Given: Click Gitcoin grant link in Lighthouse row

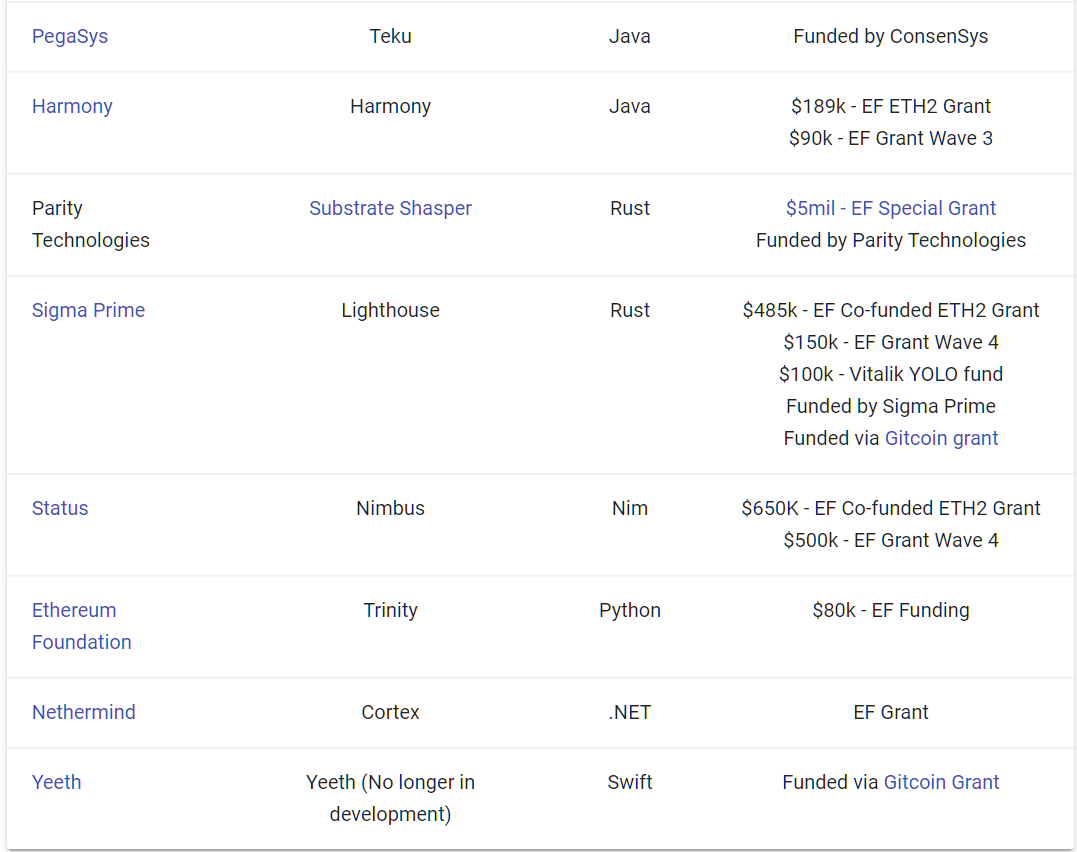Looking at the screenshot, I should click(x=941, y=438).
